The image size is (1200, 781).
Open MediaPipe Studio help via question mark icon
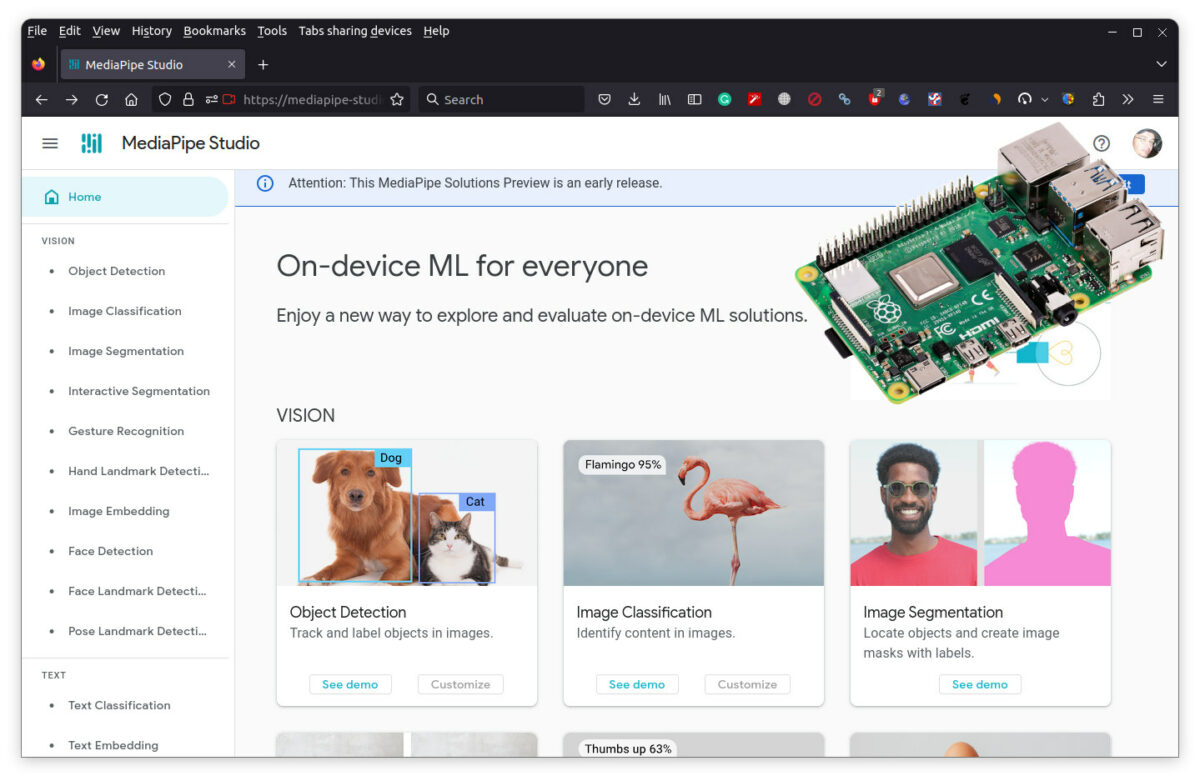(1102, 143)
